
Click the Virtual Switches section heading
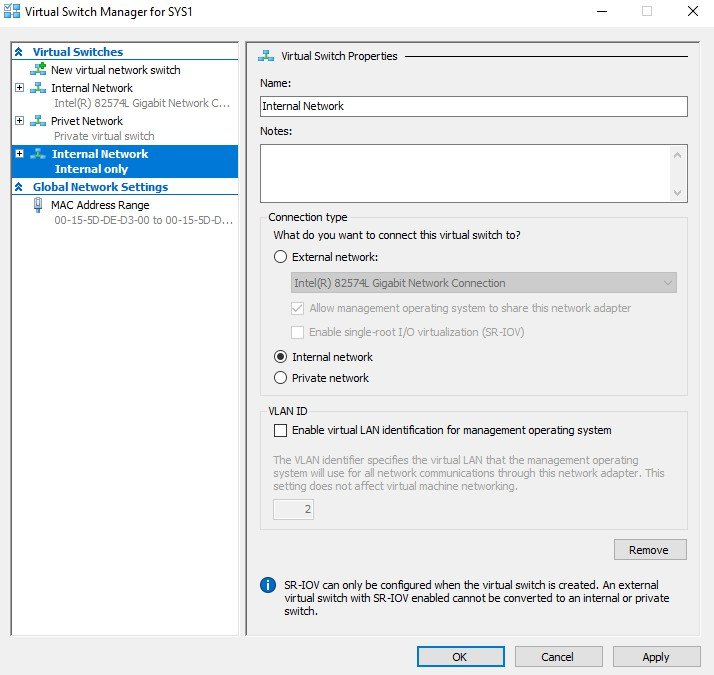pyautogui.click(x=78, y=52)
